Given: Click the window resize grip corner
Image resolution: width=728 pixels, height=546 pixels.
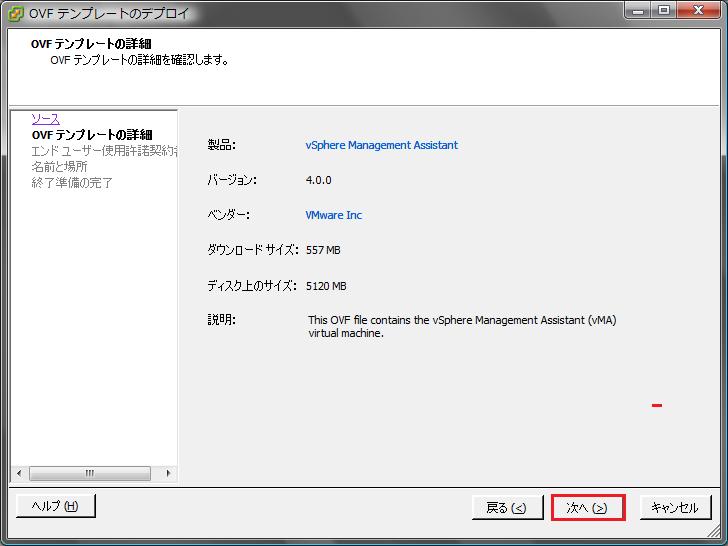Looking at the screenshot, I should tap(715, 532).
